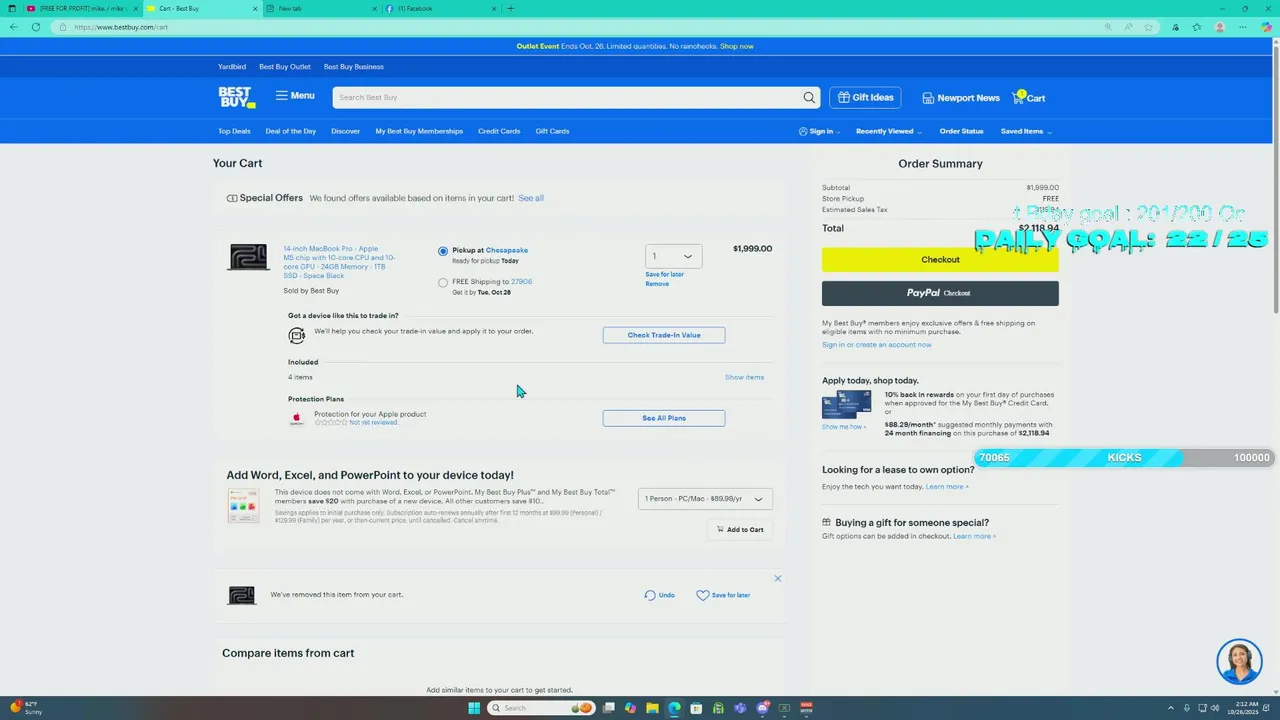Viewport: 1280px width, 720px height.
Task: Click Sign in or create an account
Action: click(x=877, y=345)
